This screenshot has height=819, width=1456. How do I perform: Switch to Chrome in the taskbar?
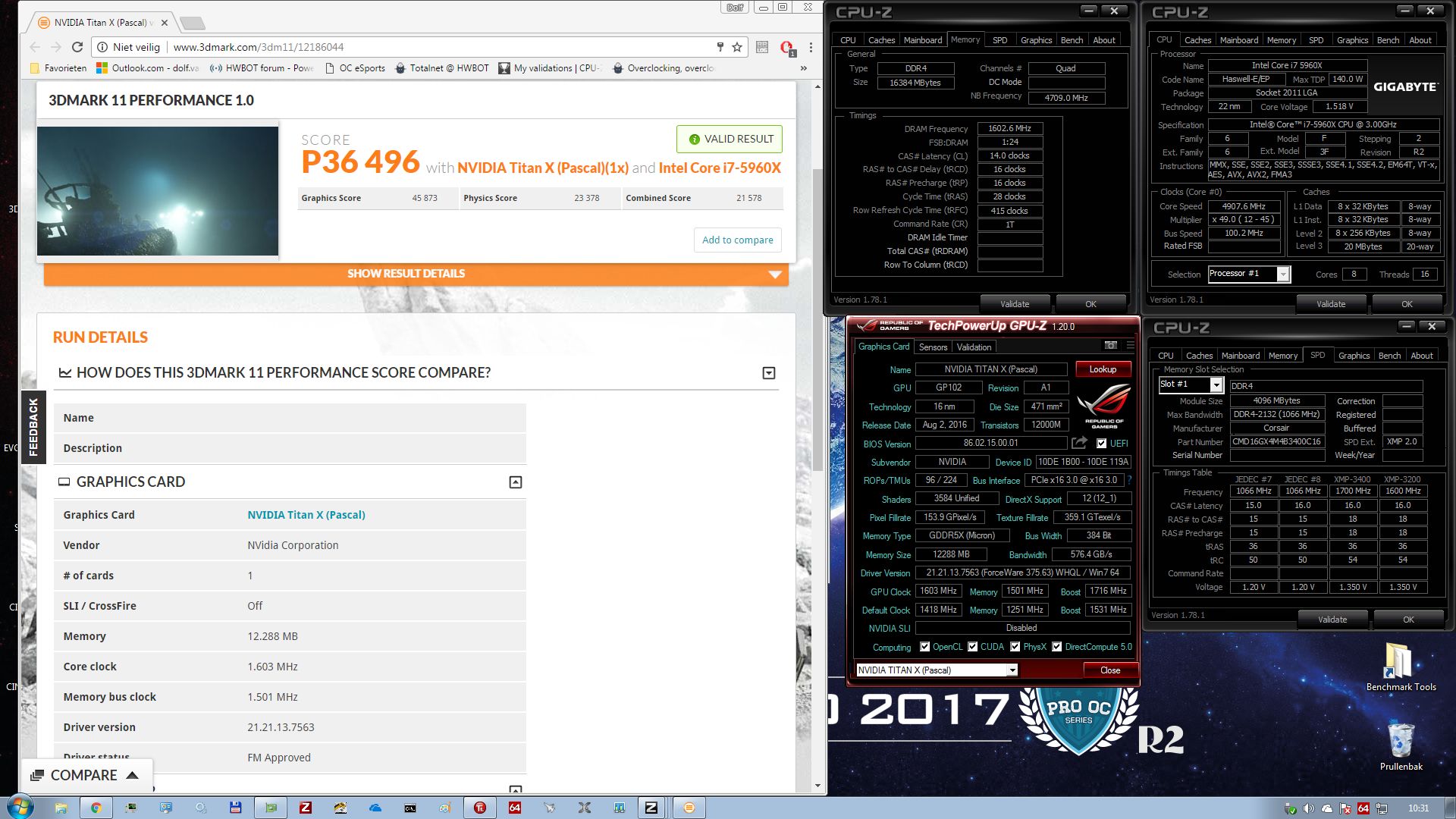point(96,808)
